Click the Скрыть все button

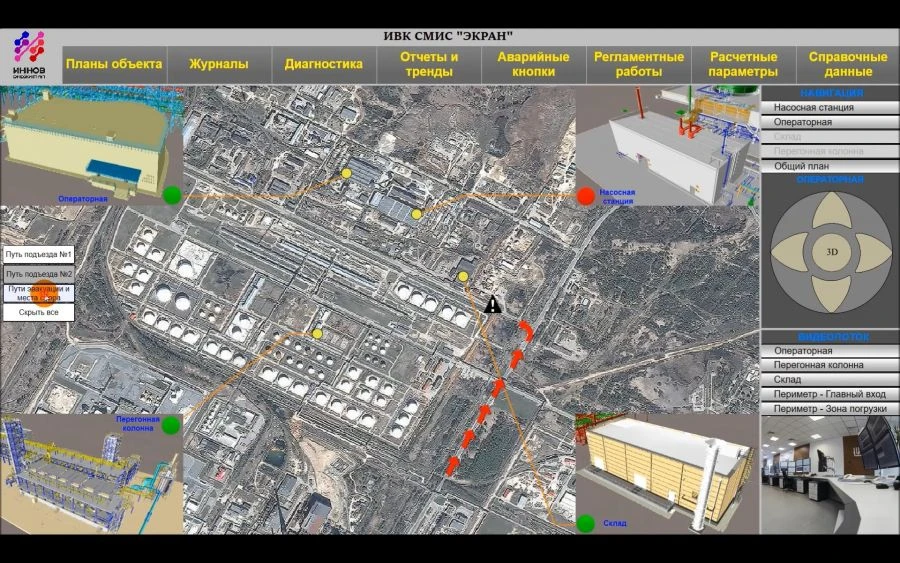pyautogui.click(x=39, y=313)
